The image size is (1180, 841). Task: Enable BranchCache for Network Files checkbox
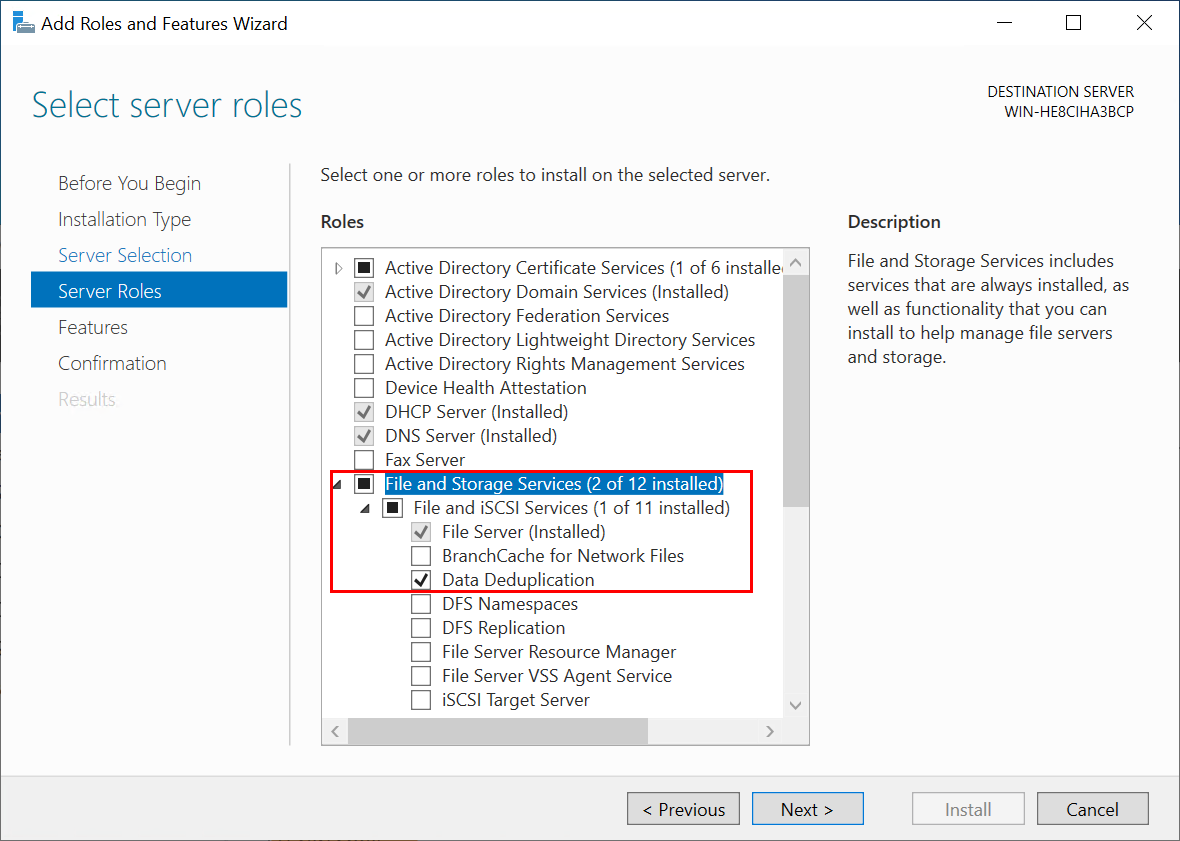coord(421,556)
